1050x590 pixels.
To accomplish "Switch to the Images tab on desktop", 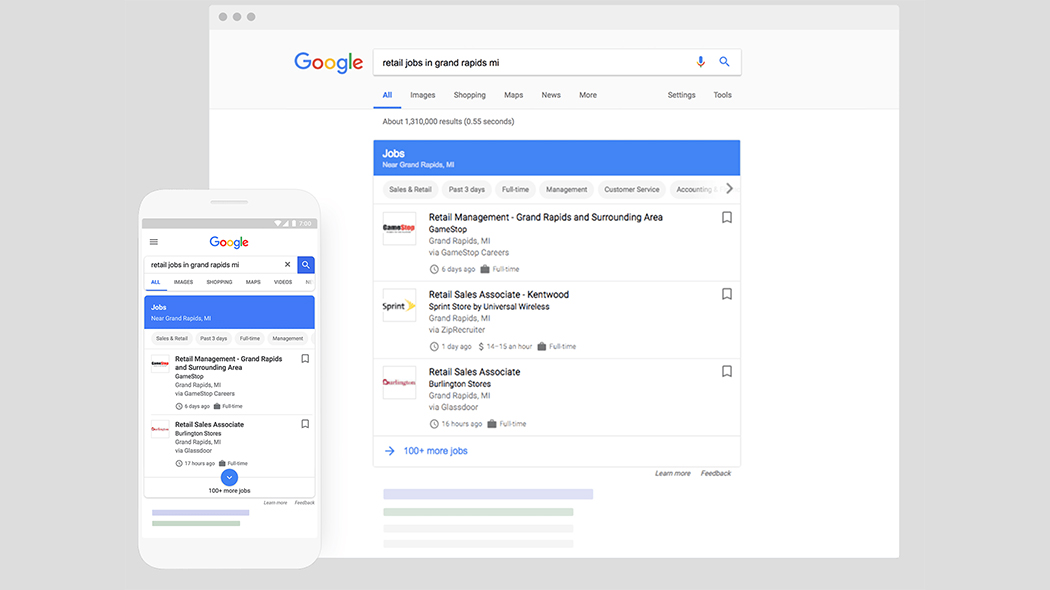I will coord(423,95).
